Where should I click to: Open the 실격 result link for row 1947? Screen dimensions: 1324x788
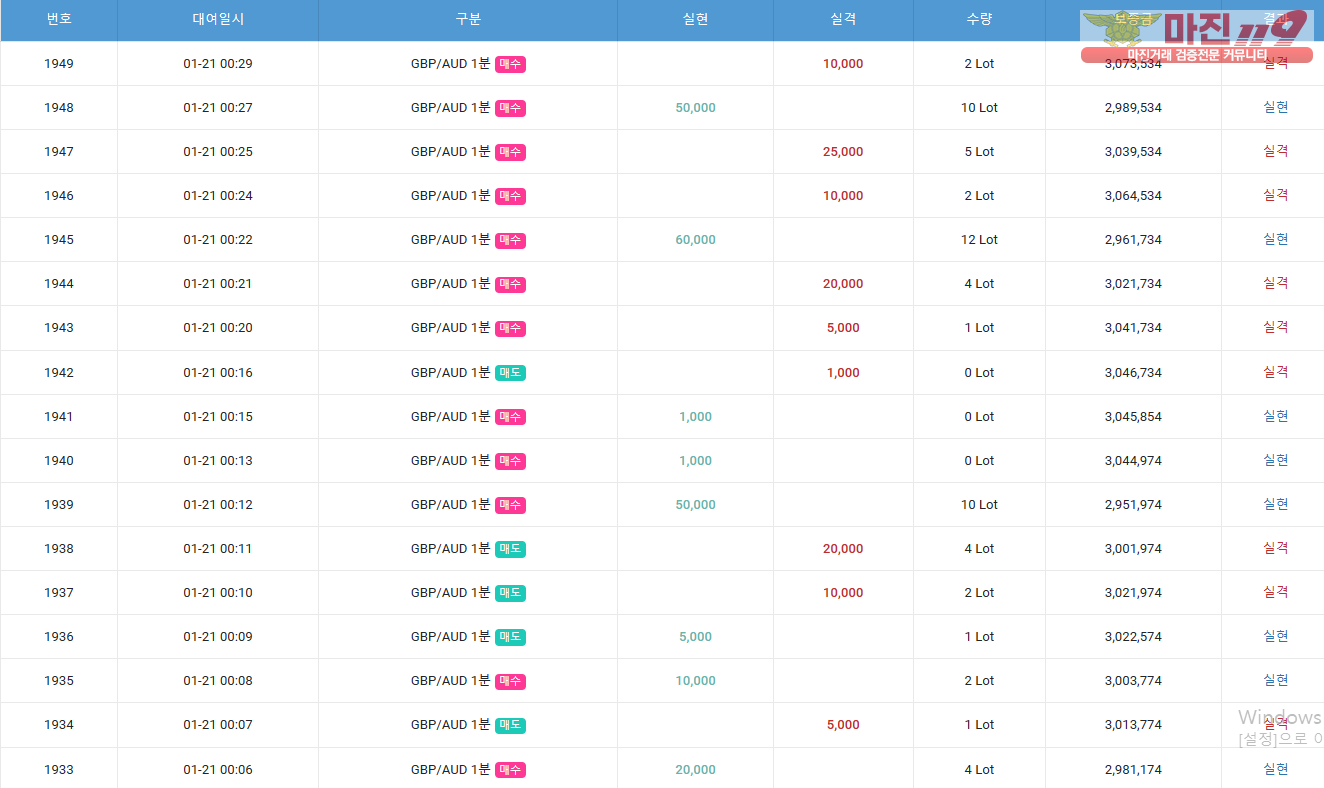pyautogui.click(x=1275, y=151)
